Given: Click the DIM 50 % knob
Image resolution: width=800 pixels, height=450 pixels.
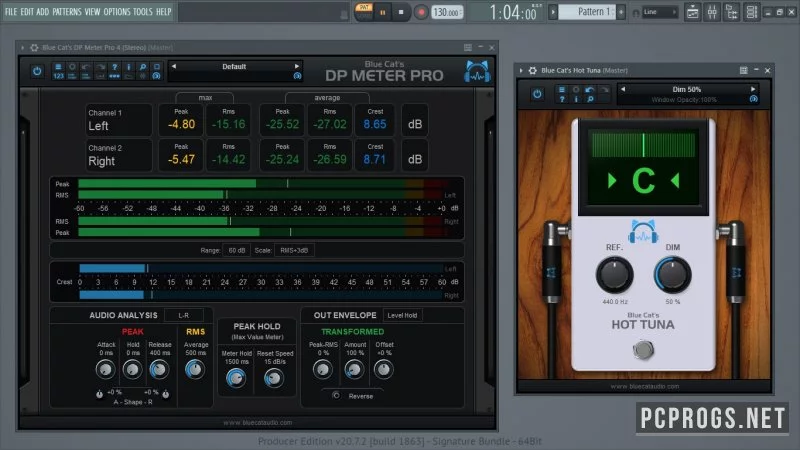Looking at the screenshot, I should [673, 274].
